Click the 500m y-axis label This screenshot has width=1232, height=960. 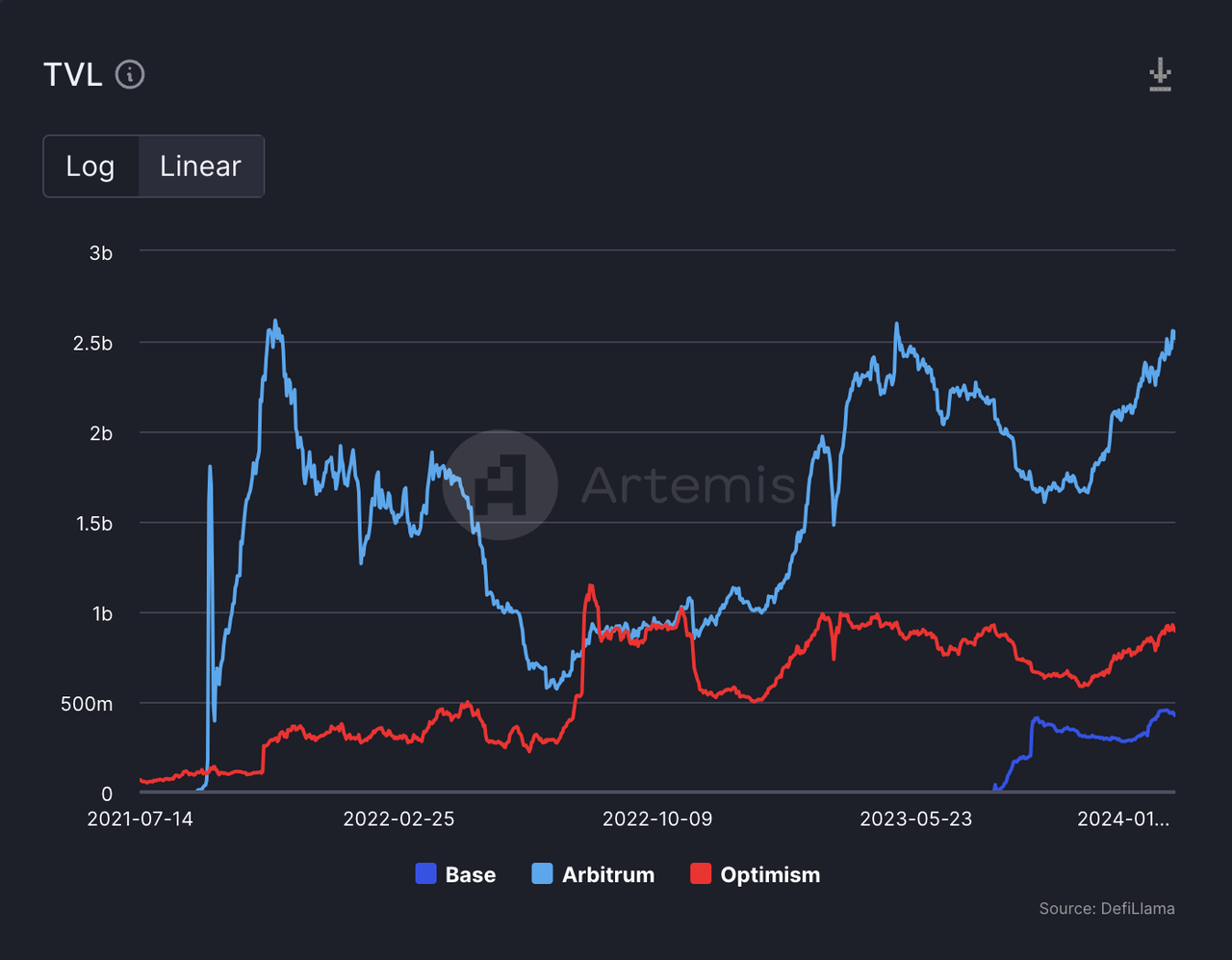point(86,704)
